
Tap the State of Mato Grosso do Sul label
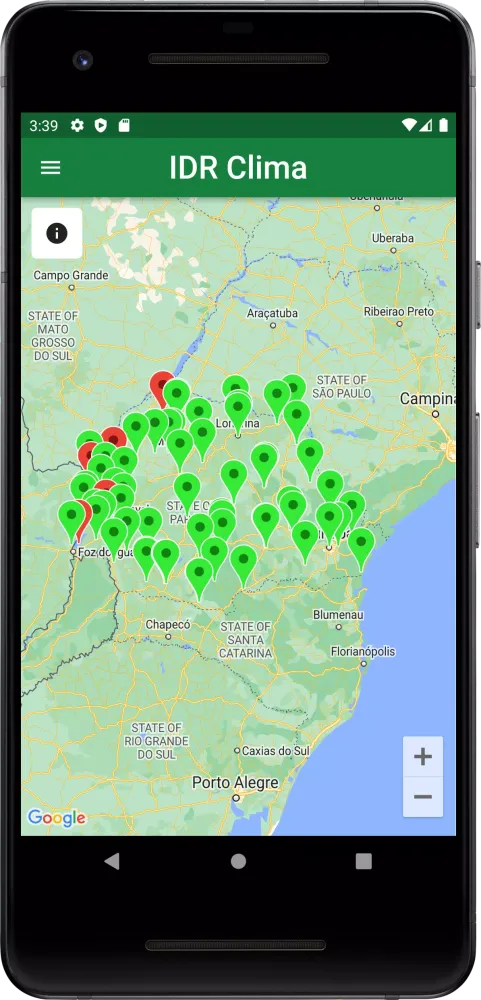coord(53,335)
